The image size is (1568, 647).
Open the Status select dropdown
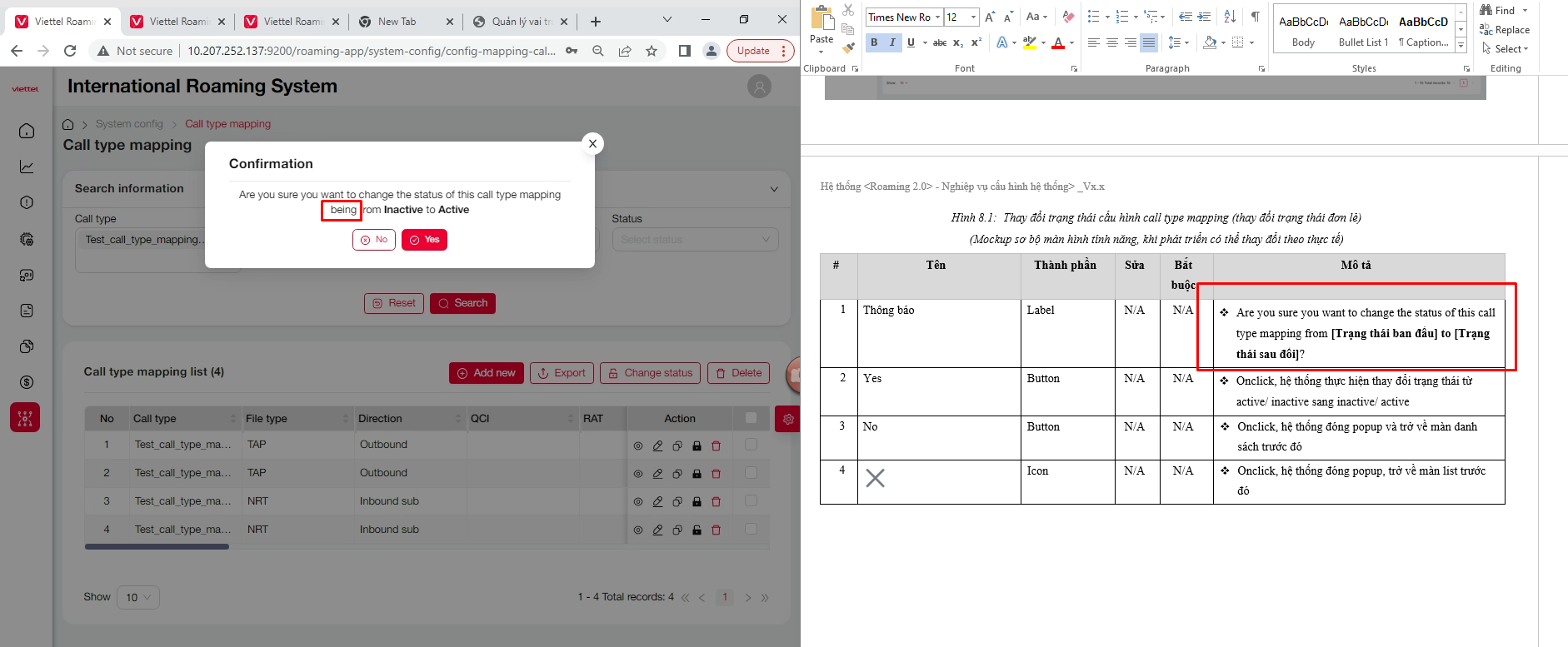pyautogui.click(x=695, y=240)
